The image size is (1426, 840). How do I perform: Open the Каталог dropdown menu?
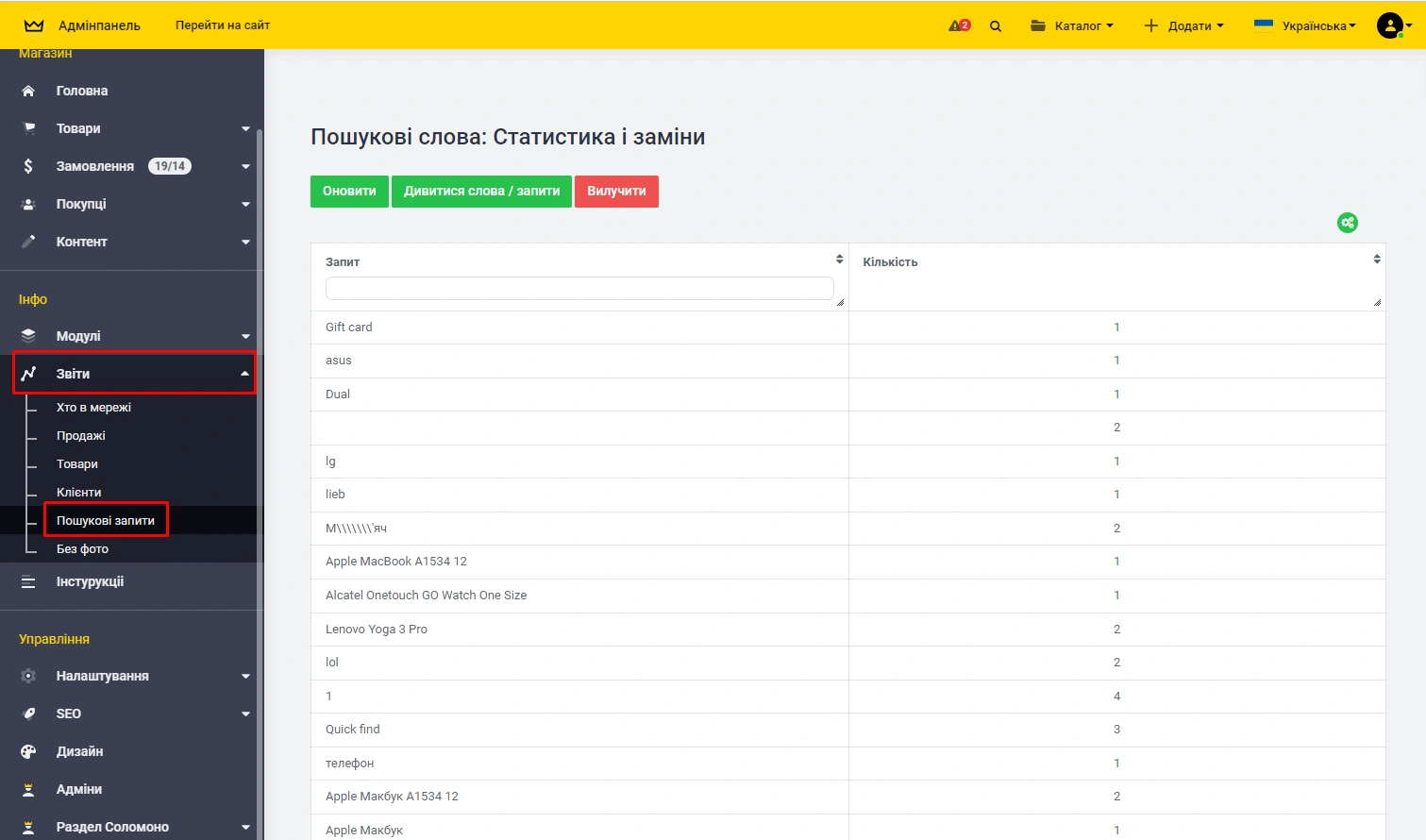[1072, 25]
